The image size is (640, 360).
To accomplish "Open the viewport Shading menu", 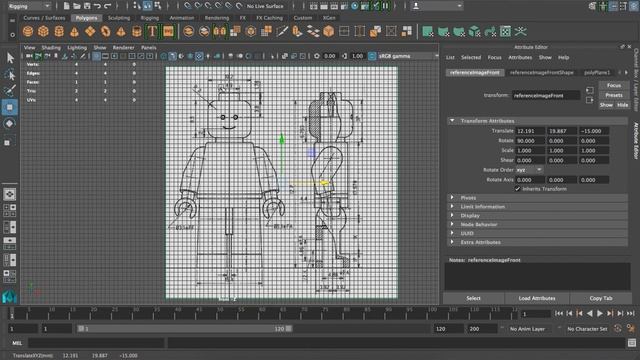I will (51, 47).
